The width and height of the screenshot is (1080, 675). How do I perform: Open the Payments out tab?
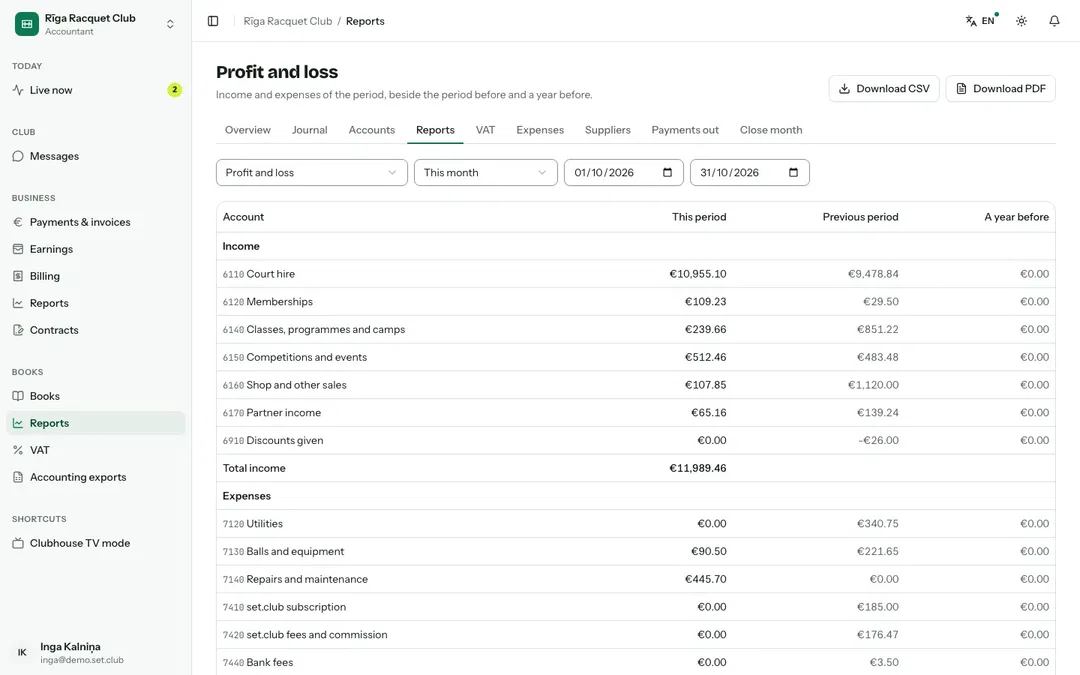tap(685, 130)
